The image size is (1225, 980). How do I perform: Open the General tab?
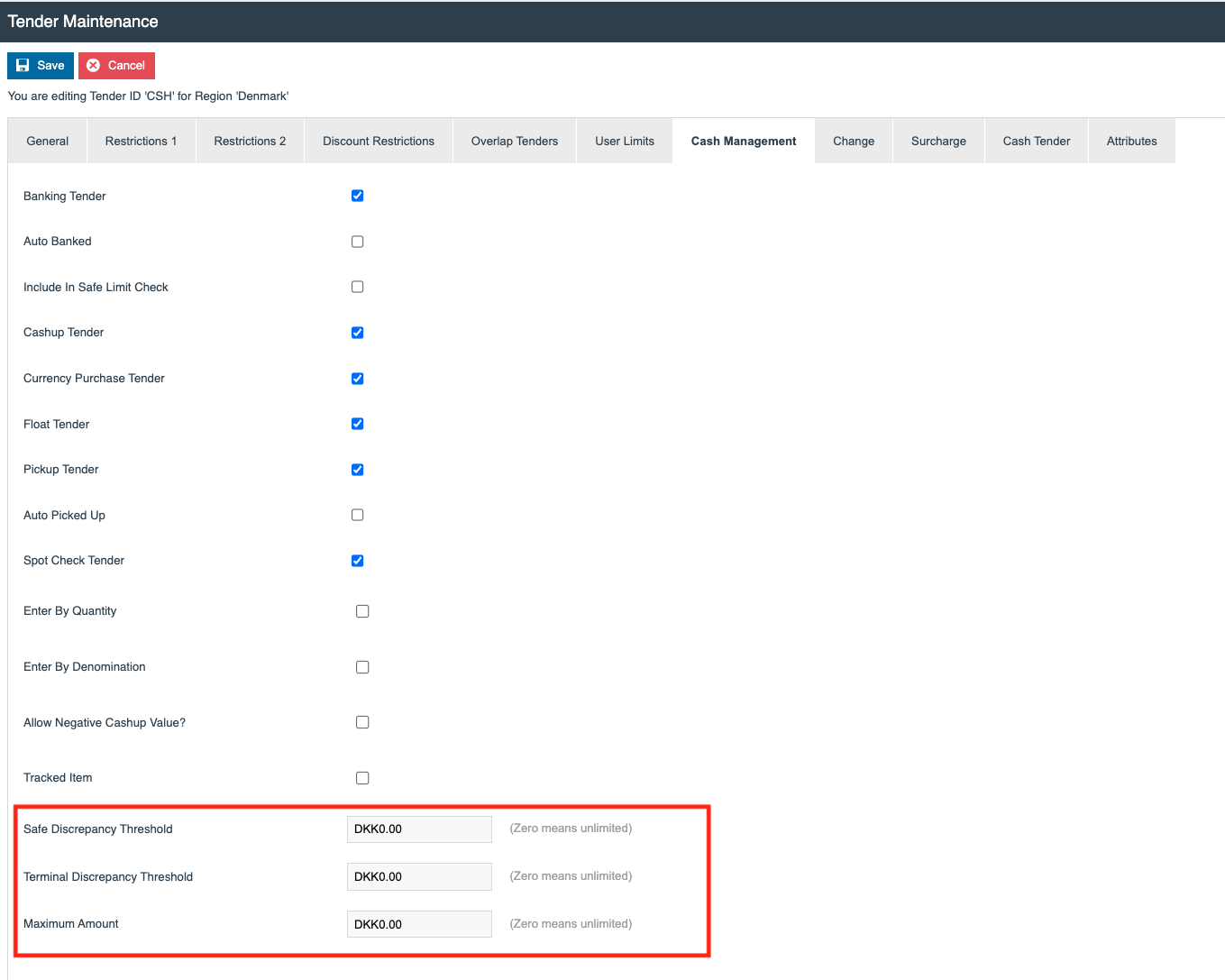[48, 142]
